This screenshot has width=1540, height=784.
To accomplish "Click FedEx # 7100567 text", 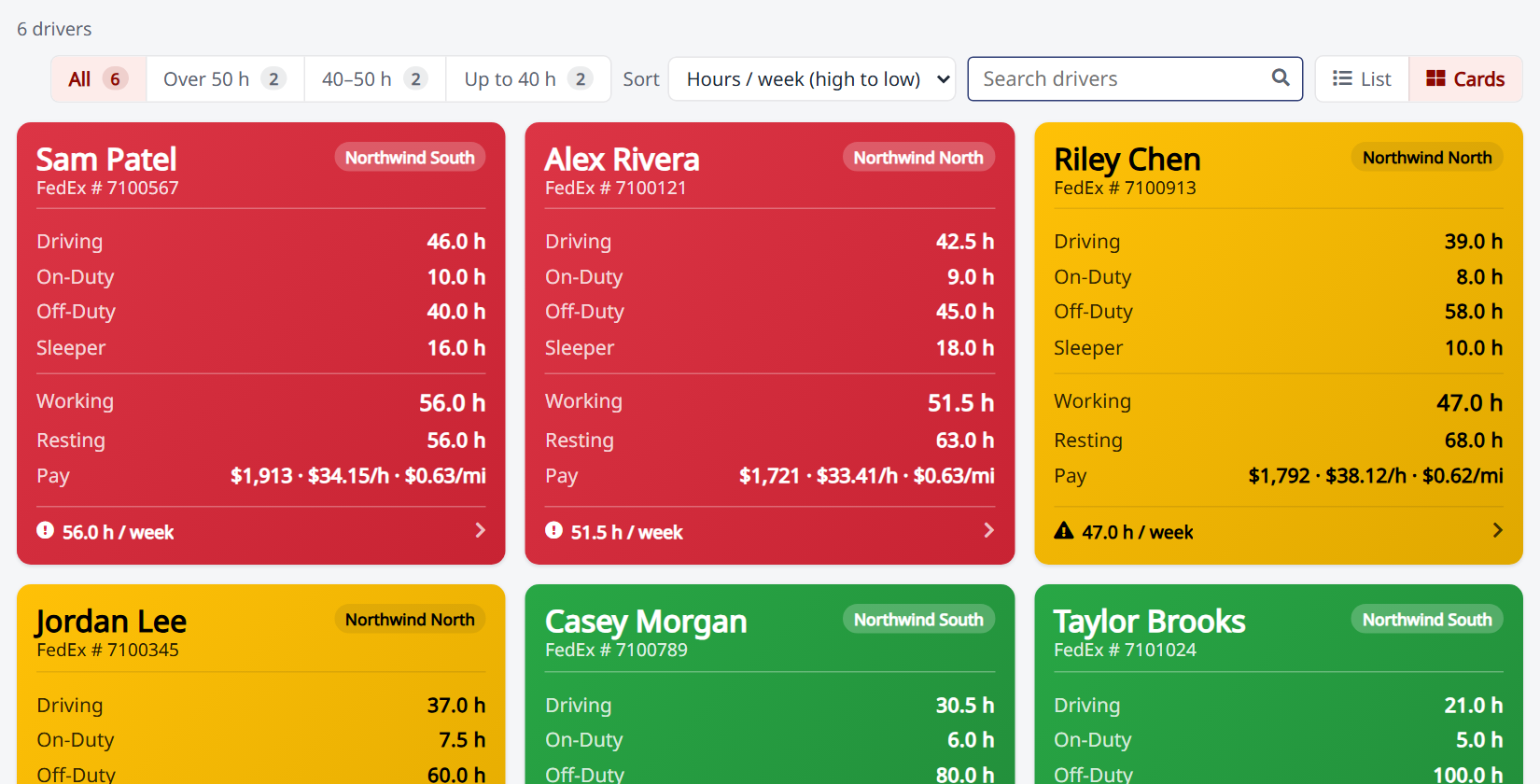I will [x=107, y=188].
